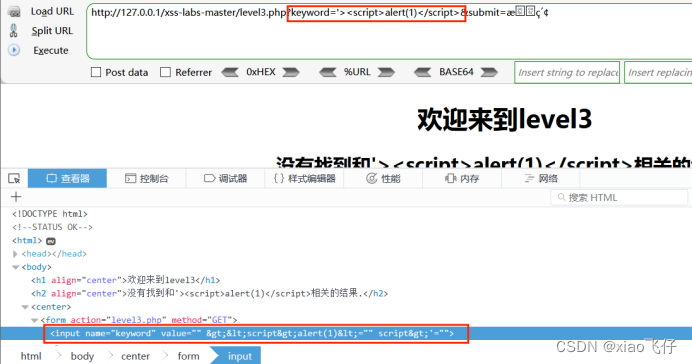Switch to the 性能 performance tab
The image size is (692, 364).
coord(383,178)
